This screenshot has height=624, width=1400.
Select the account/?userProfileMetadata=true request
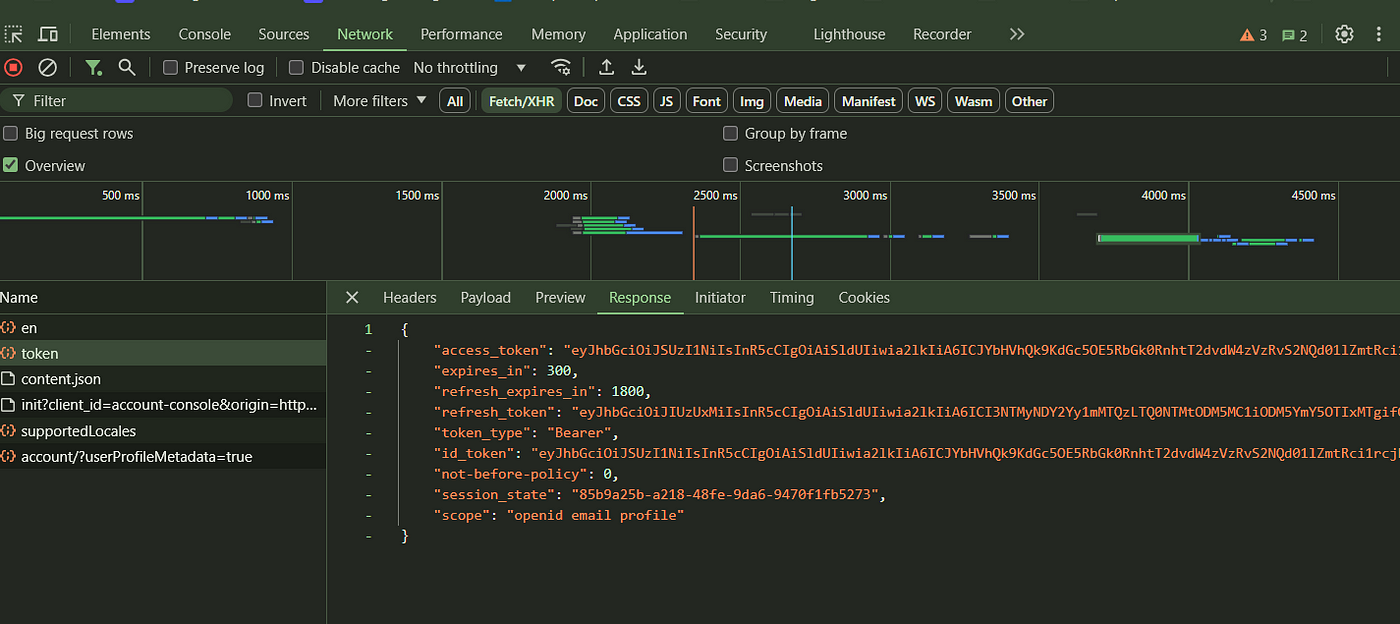pyautogui.click(x=163, y=457)
